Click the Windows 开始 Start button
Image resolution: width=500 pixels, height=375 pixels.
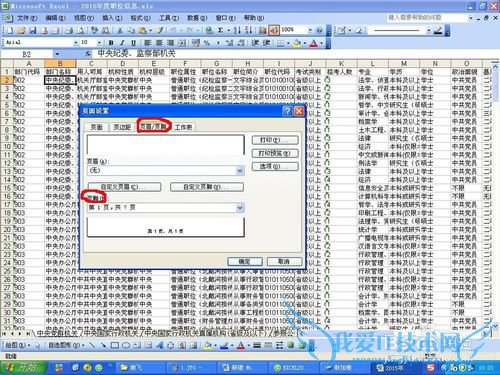pyautogui.click(x=23, y=367)
